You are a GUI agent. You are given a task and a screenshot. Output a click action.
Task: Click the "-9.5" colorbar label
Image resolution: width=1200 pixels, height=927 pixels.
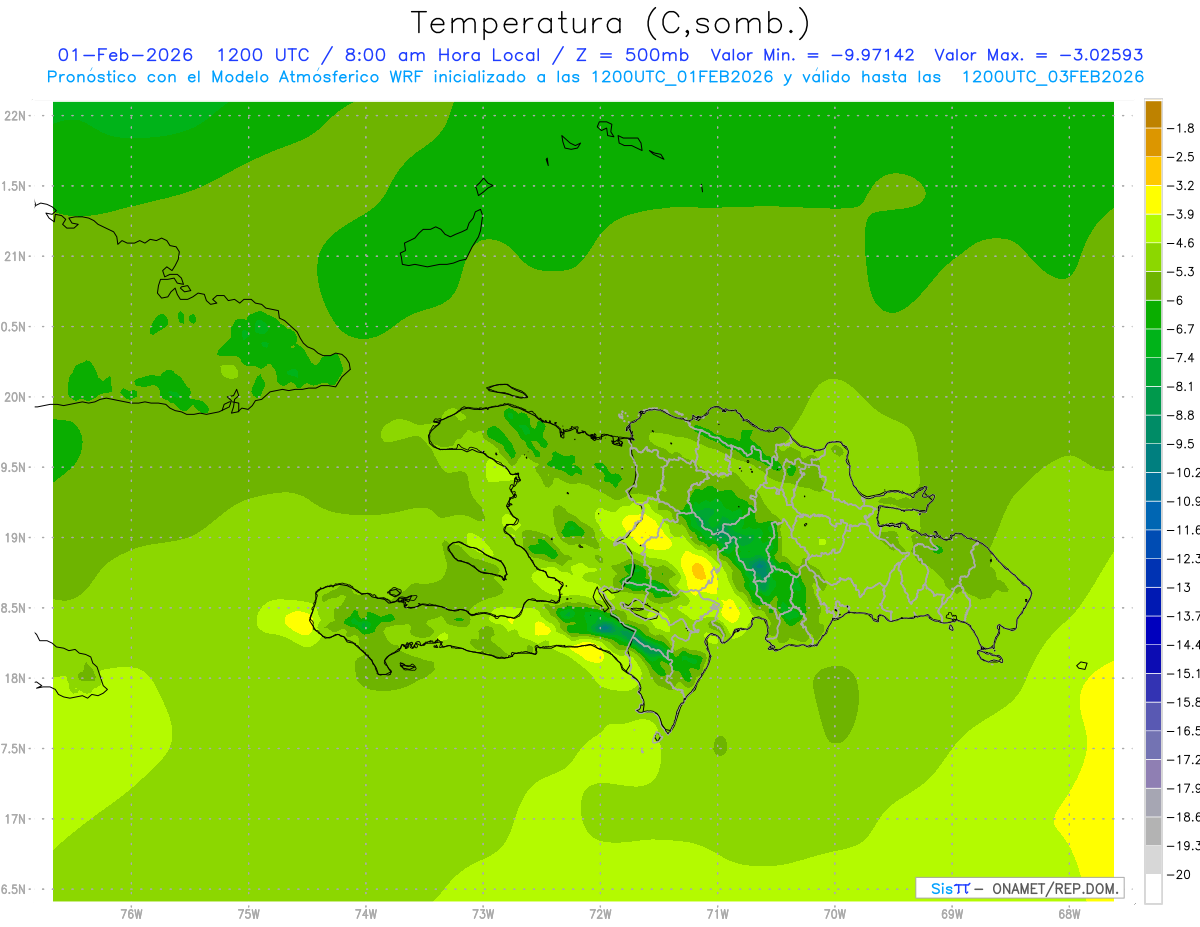click(x=1182, y=443)
